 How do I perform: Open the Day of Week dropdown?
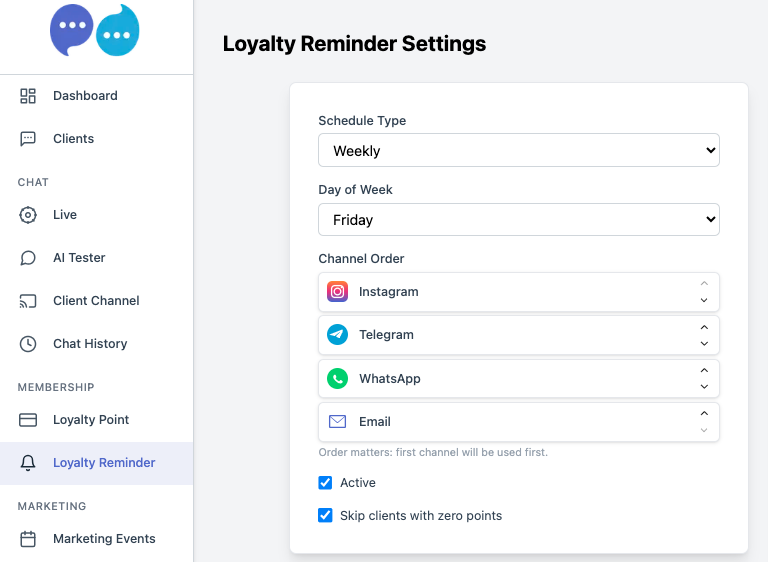[519, 220]
